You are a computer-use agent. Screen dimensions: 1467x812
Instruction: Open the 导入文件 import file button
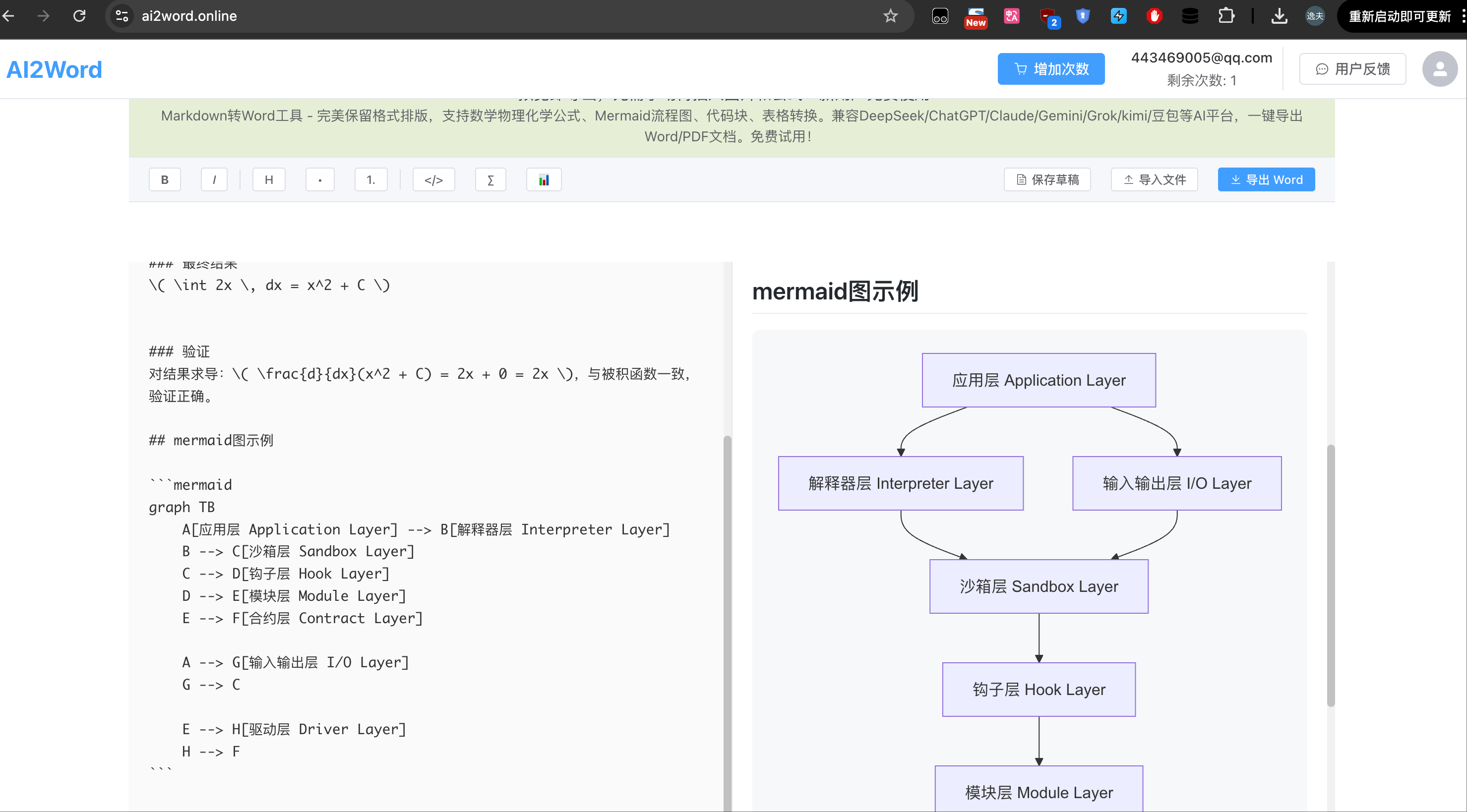(x=1155, y=180)
